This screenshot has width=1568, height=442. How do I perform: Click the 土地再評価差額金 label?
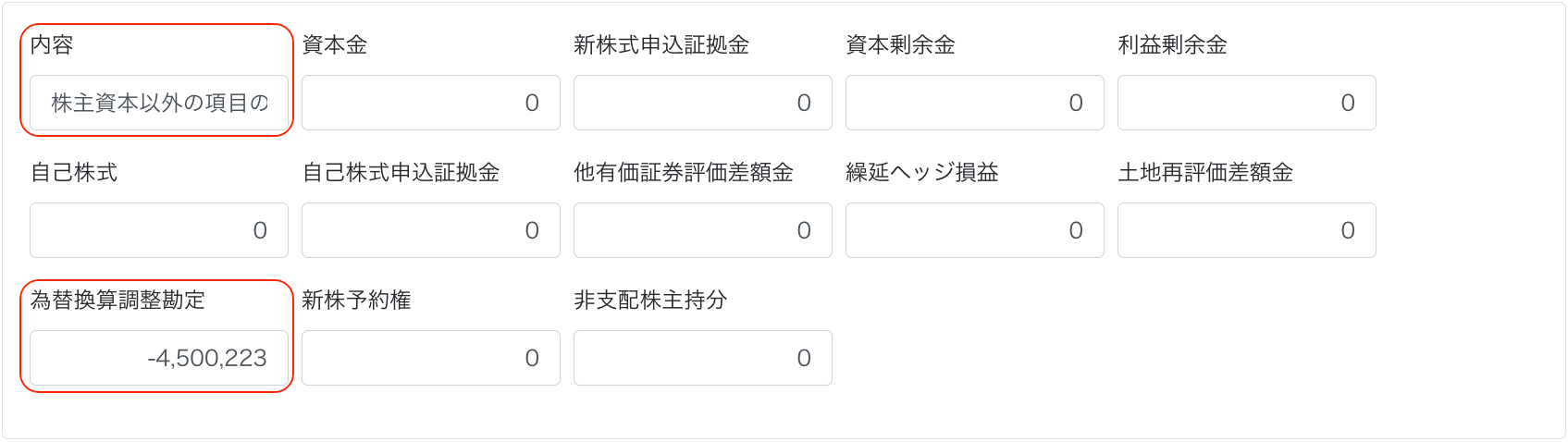point(1205,172)
